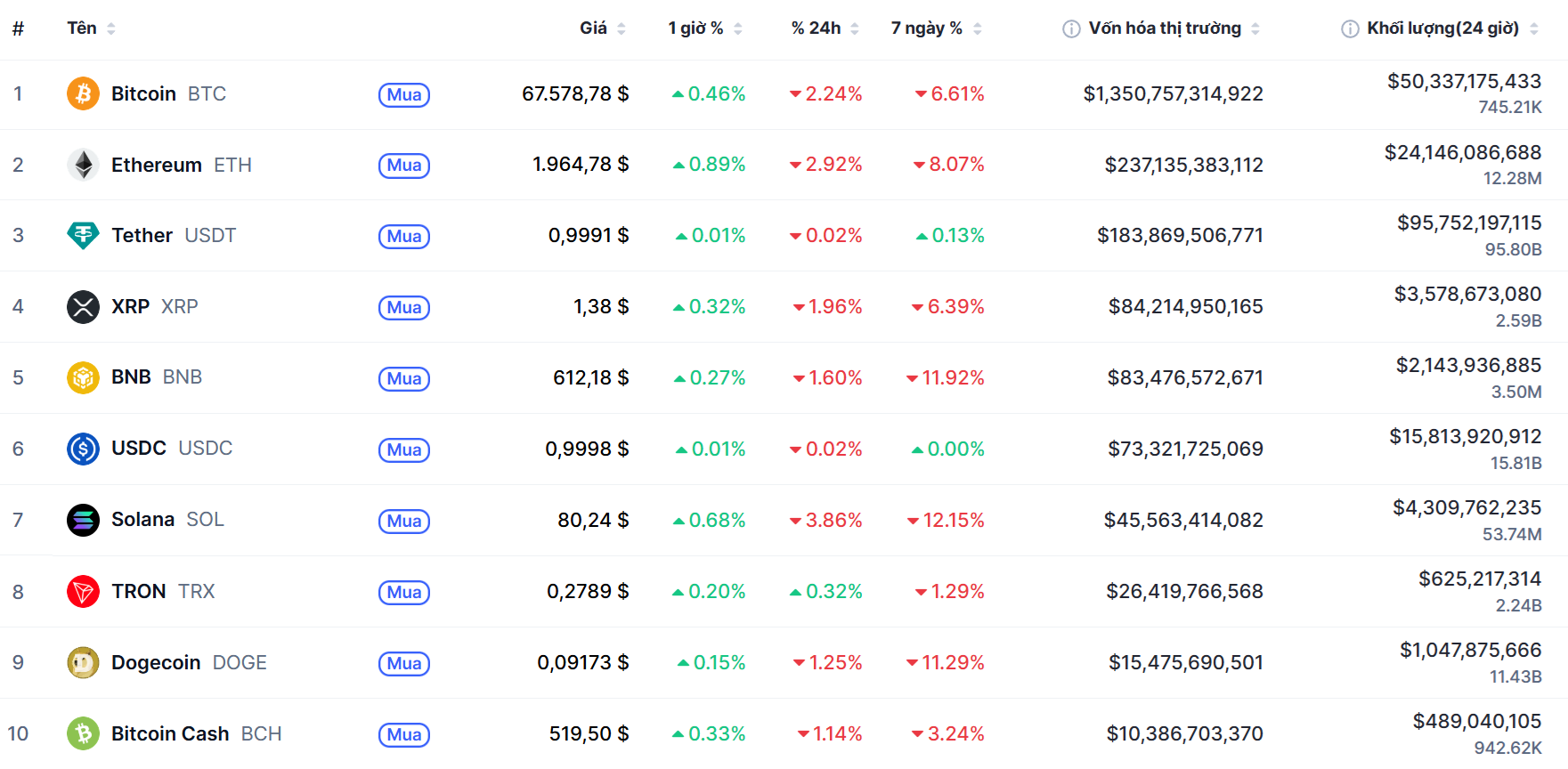Click Mua button for BNB
The image size is (1568, 769).
point(404,379)
